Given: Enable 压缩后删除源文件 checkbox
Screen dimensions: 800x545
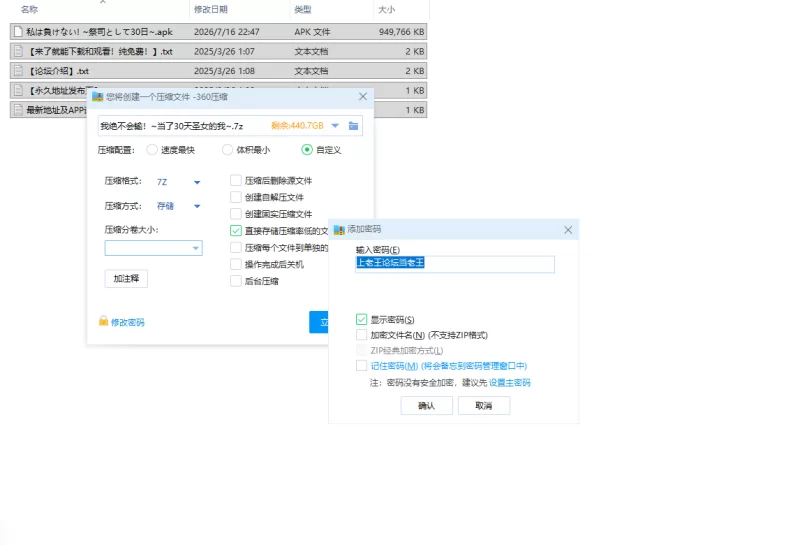Looking at the screenshot, I should 236,180.
